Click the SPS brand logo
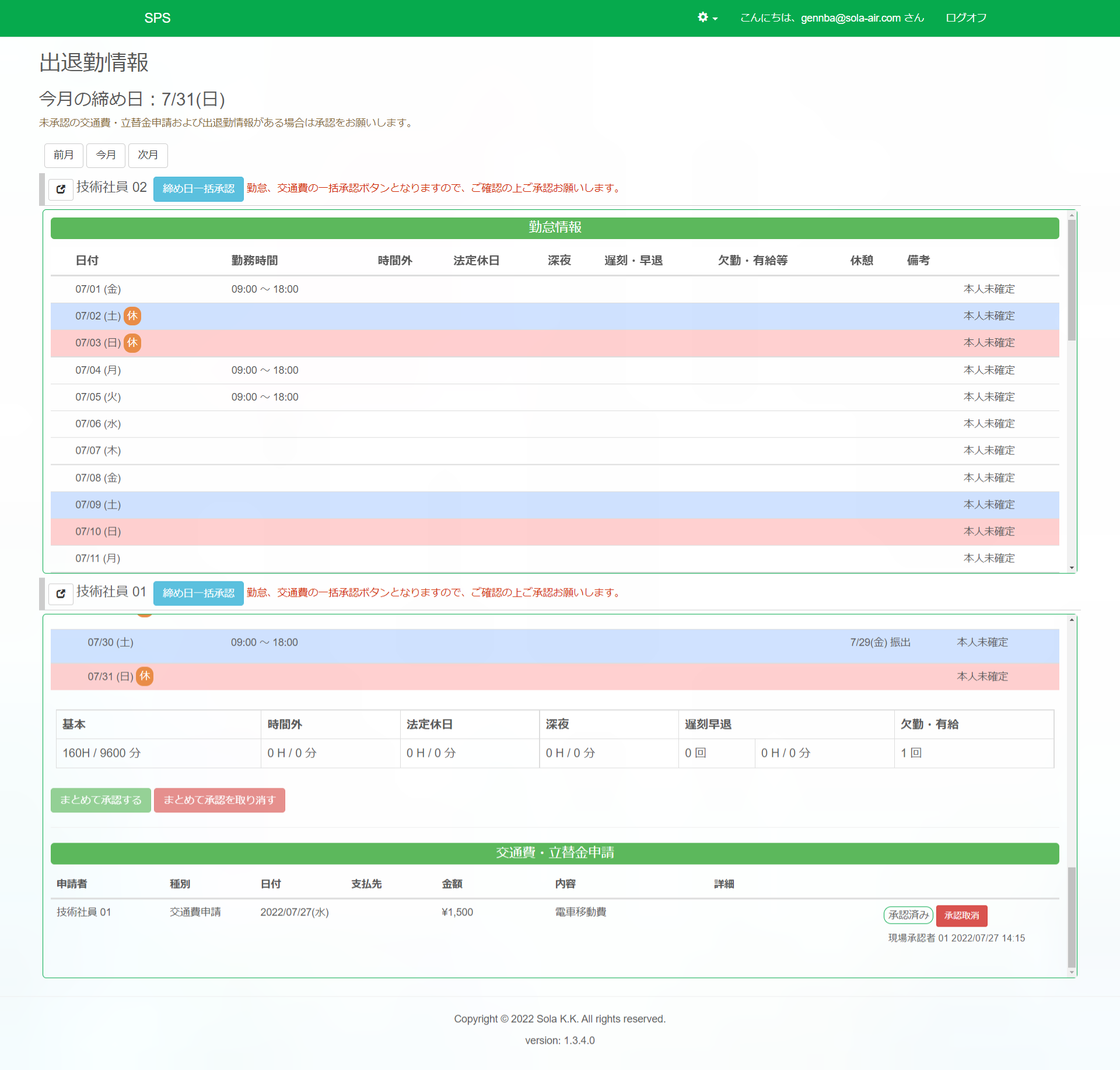The image size is (1120, 1070). click(157, 18)
